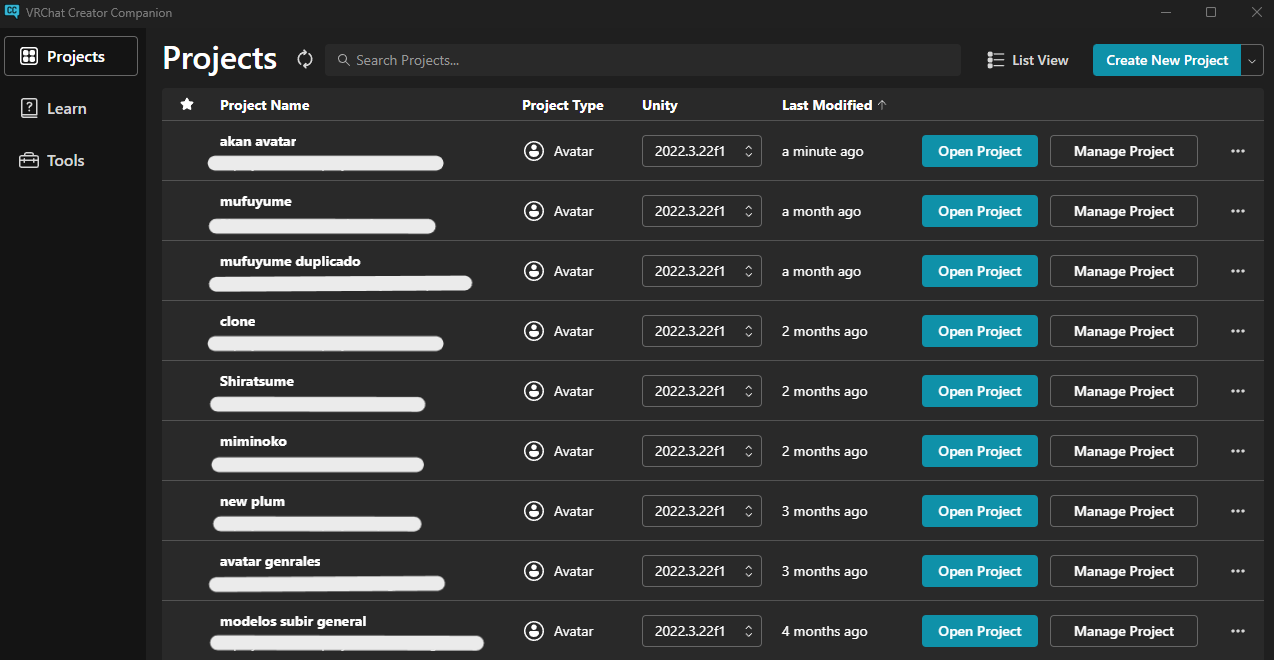Open more options for miminoko

[1238, 451]
